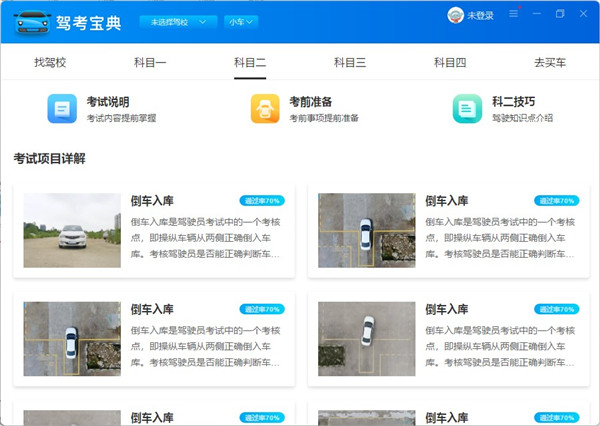
Task: Go to the 科目三 tab
Action: click(x=350, y=62)
